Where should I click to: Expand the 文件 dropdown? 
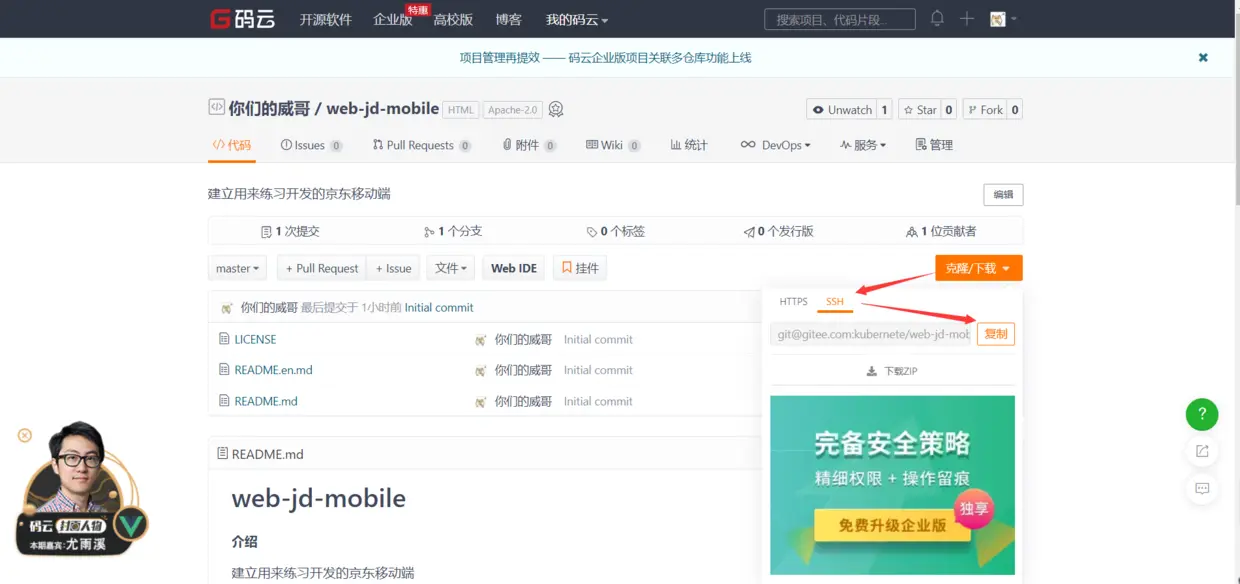coord(451,268)
